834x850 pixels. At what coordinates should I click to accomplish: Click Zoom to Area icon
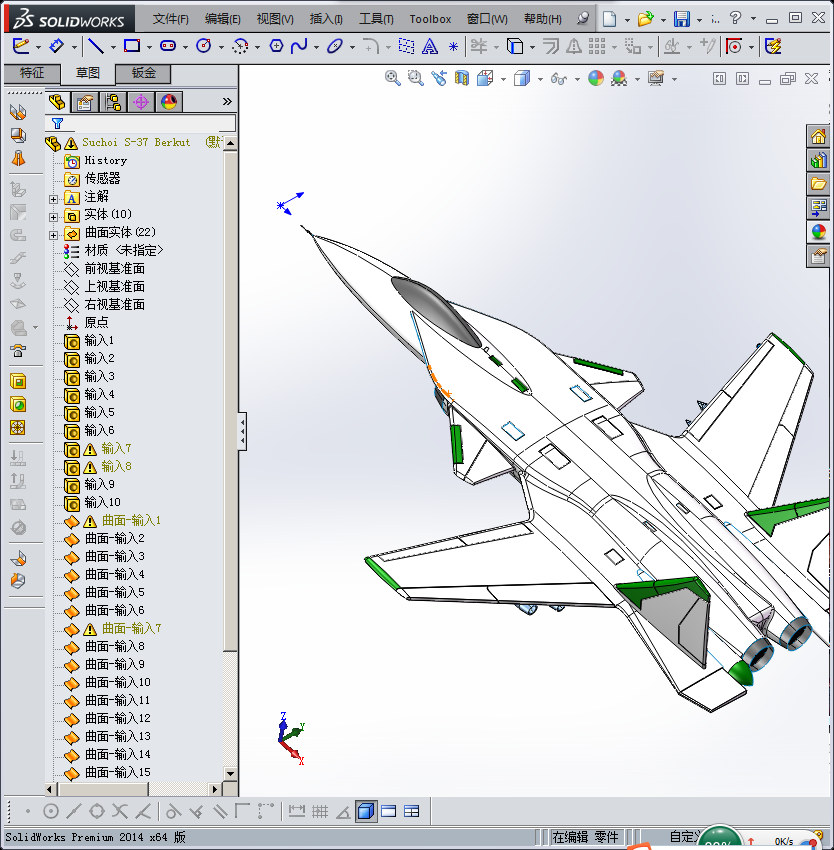click(x=415, y=79)
